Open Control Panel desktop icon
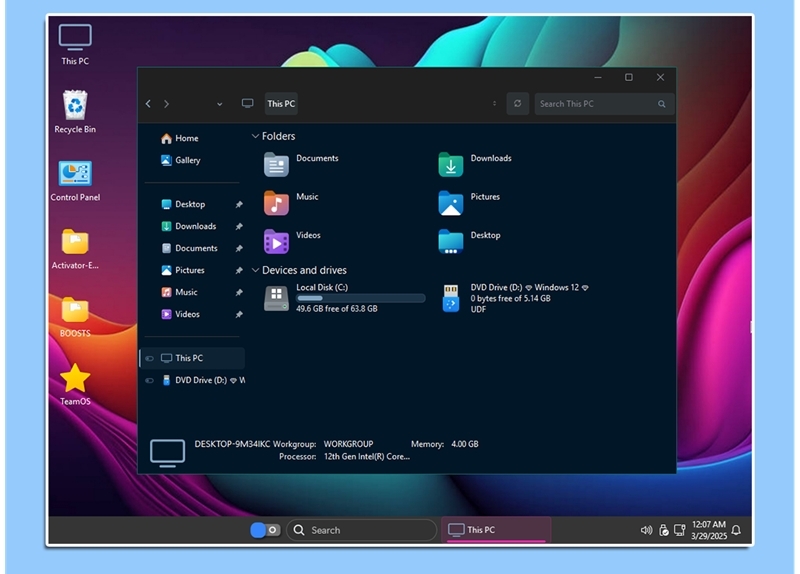800x574 pixels. (75, 181)
